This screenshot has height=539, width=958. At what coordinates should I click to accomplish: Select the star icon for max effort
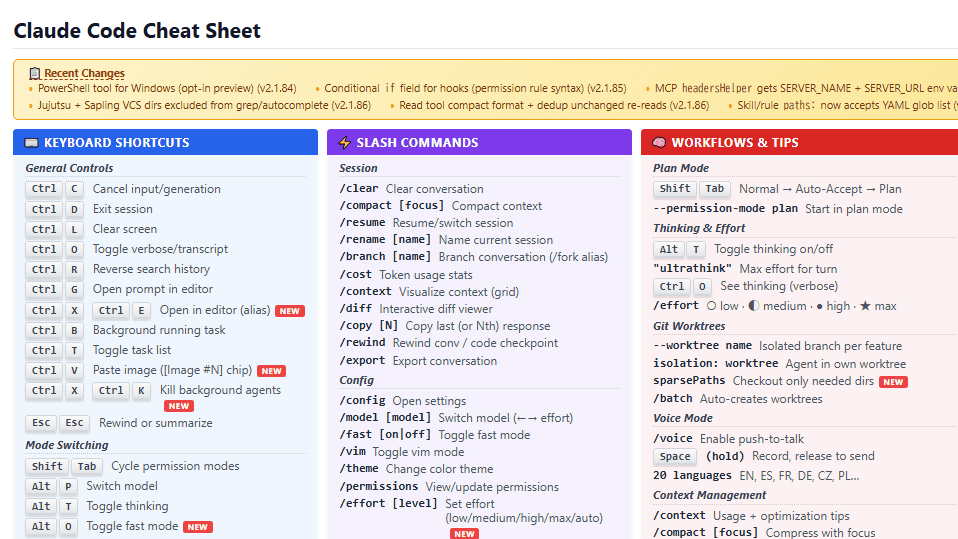(x=864, y=306)
